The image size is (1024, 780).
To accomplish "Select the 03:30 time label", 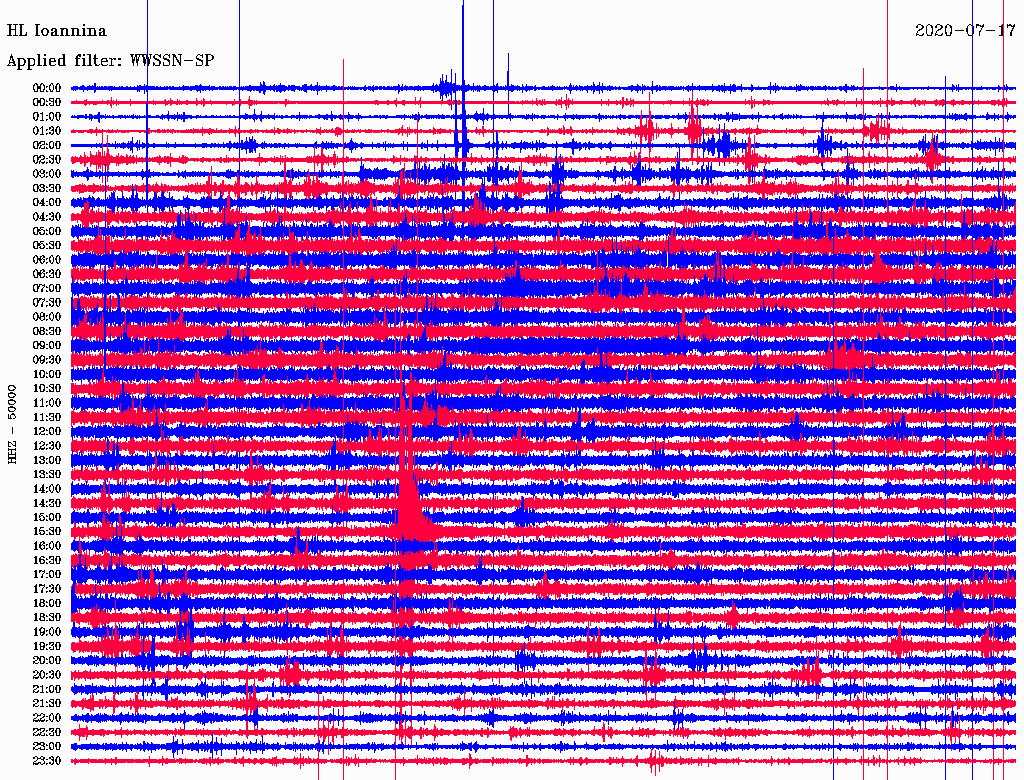I will pos(47,188).
